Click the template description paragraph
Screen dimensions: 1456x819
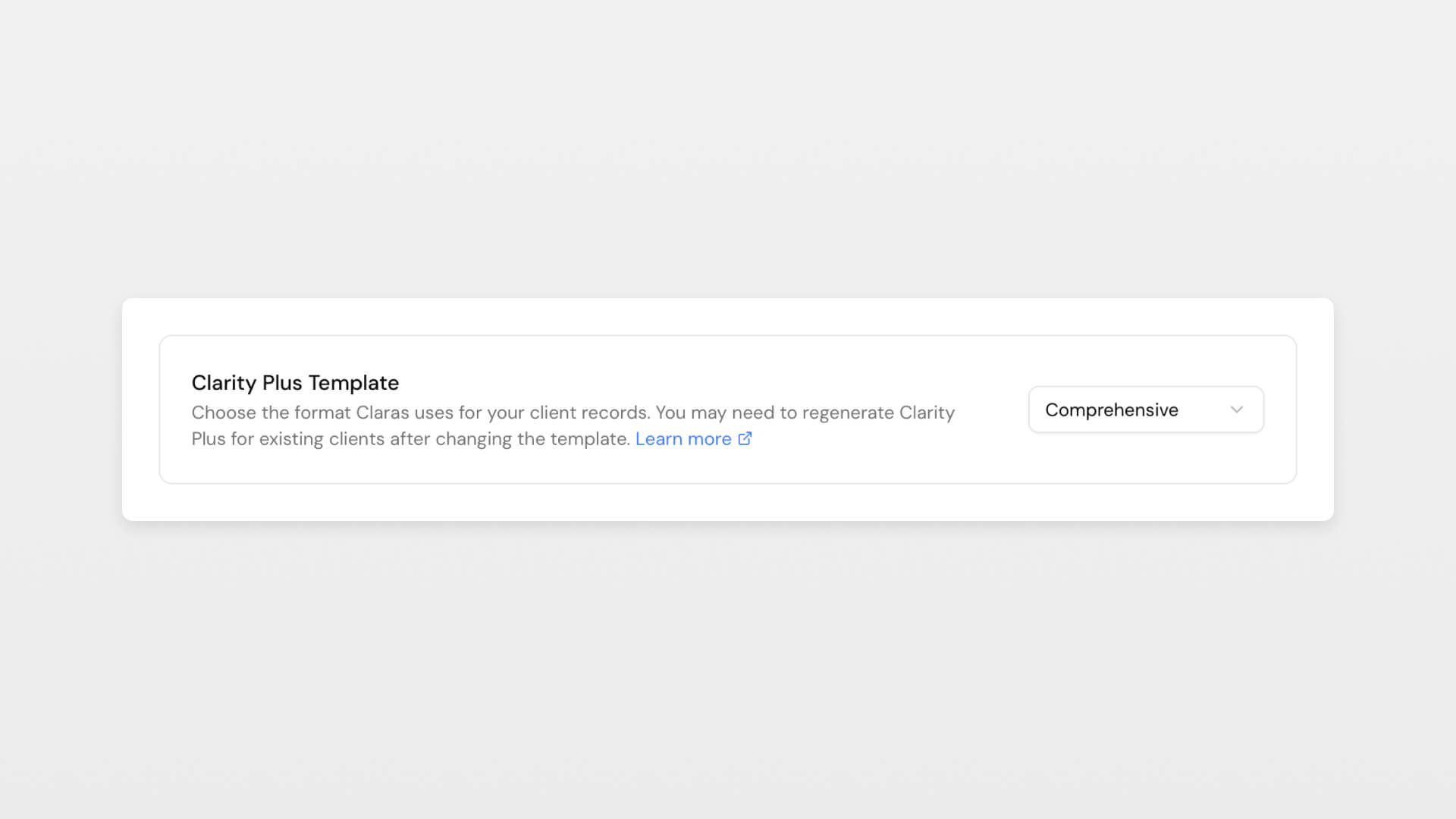(573, 425)
